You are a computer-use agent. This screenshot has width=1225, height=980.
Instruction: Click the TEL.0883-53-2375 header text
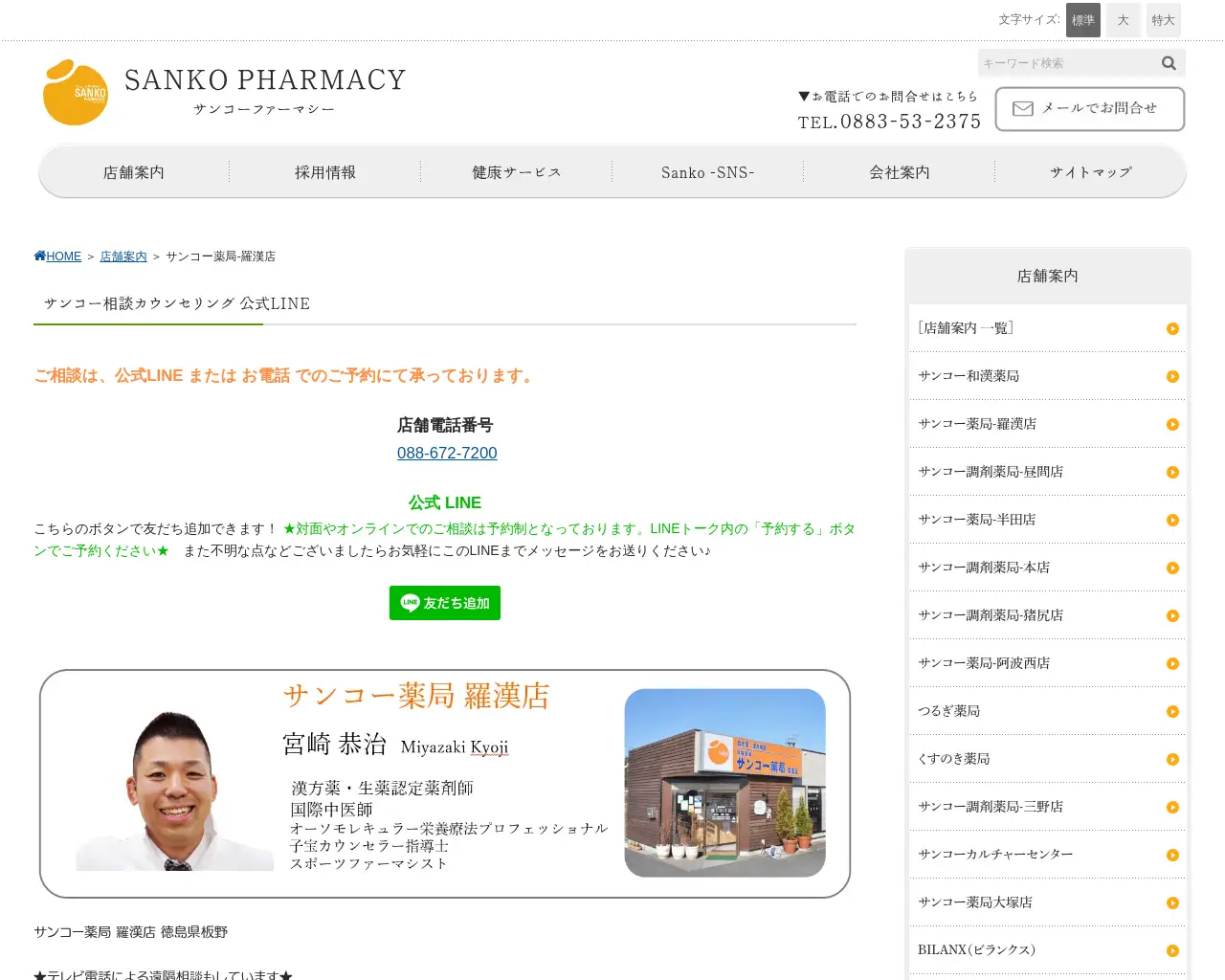coord(889,122)
